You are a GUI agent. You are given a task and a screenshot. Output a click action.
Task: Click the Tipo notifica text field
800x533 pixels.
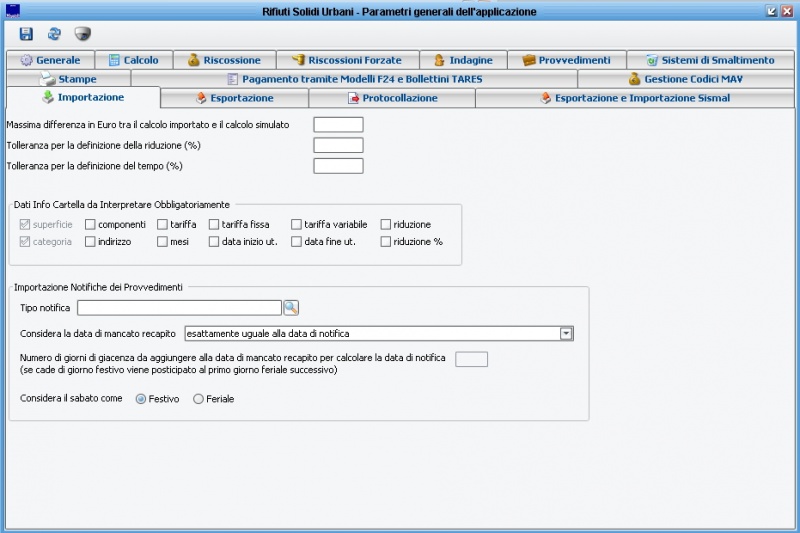179,307
